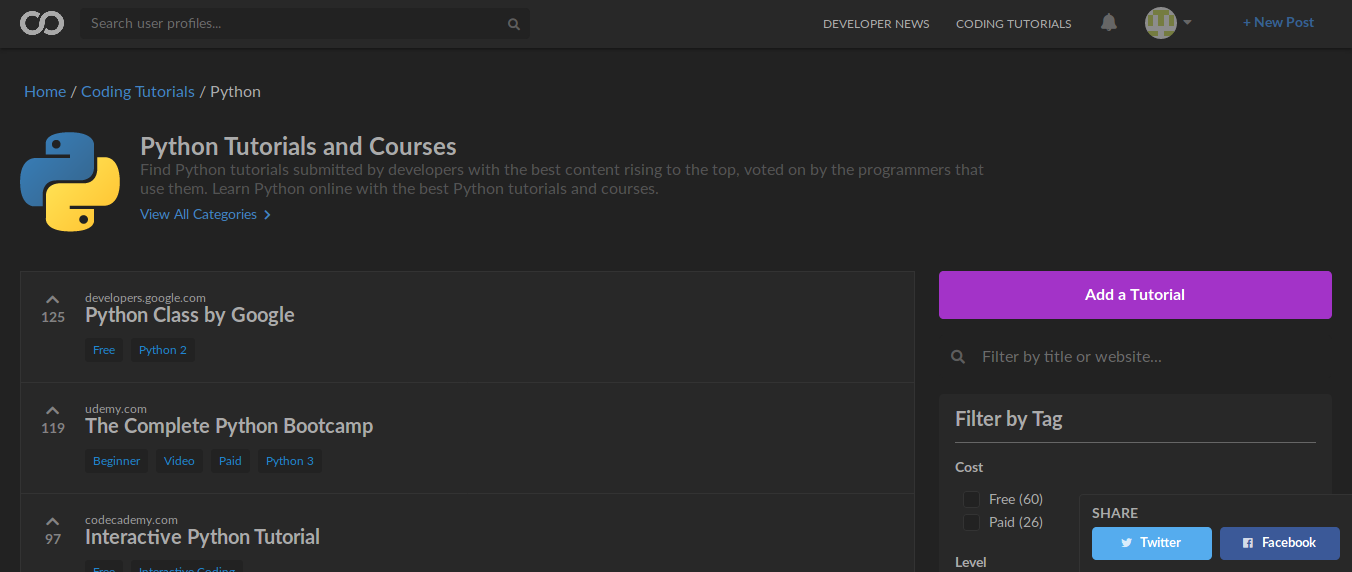The height and width of the screenshot is (572, 1352).
Task: Focus the Filter by title or website field
Action: [x=1135, y=356]
